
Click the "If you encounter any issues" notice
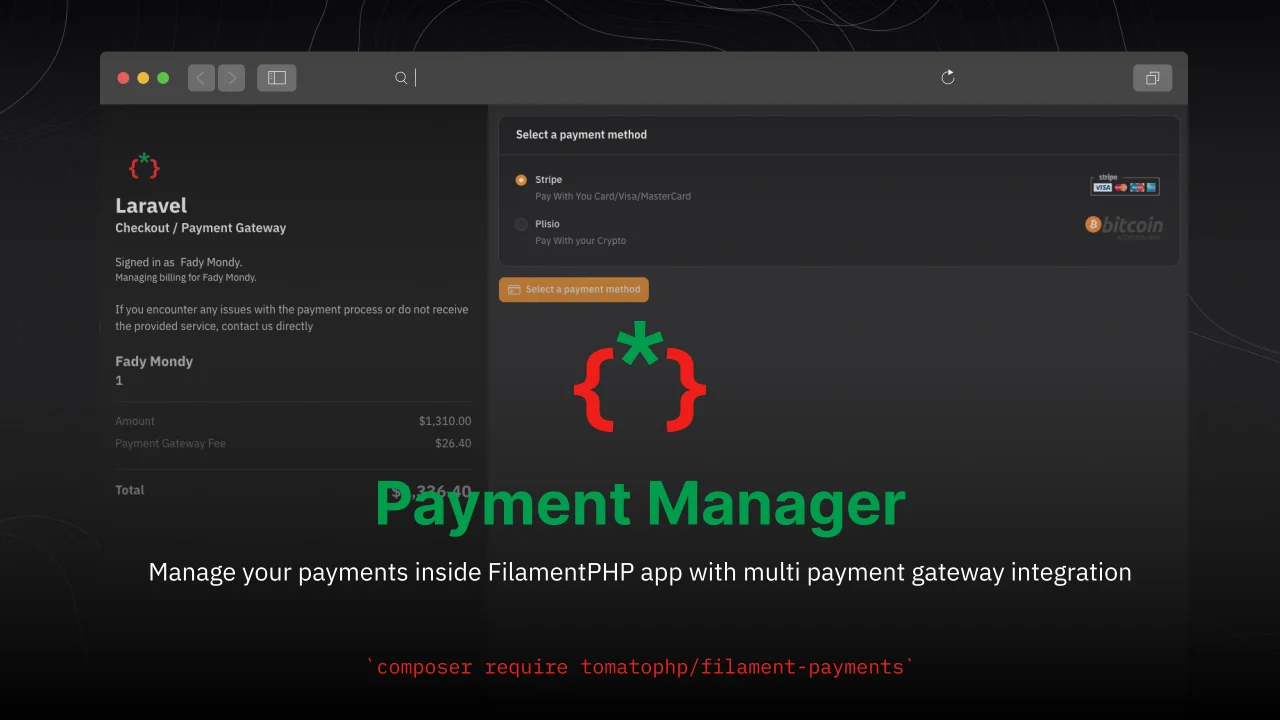pos(292,318)
